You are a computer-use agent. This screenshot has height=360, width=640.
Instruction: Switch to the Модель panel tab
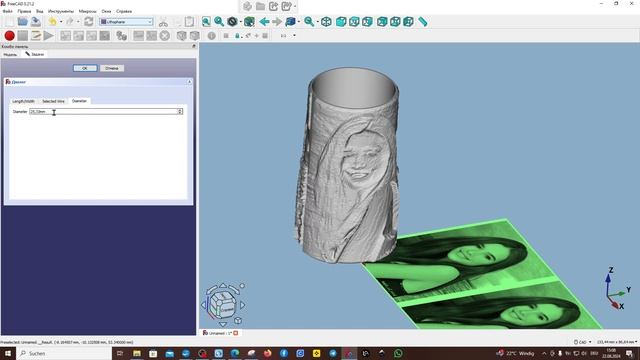[10, 54]
